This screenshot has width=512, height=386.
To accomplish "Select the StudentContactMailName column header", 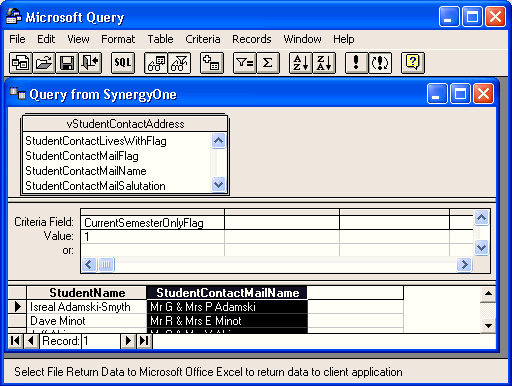I will 227,293.
